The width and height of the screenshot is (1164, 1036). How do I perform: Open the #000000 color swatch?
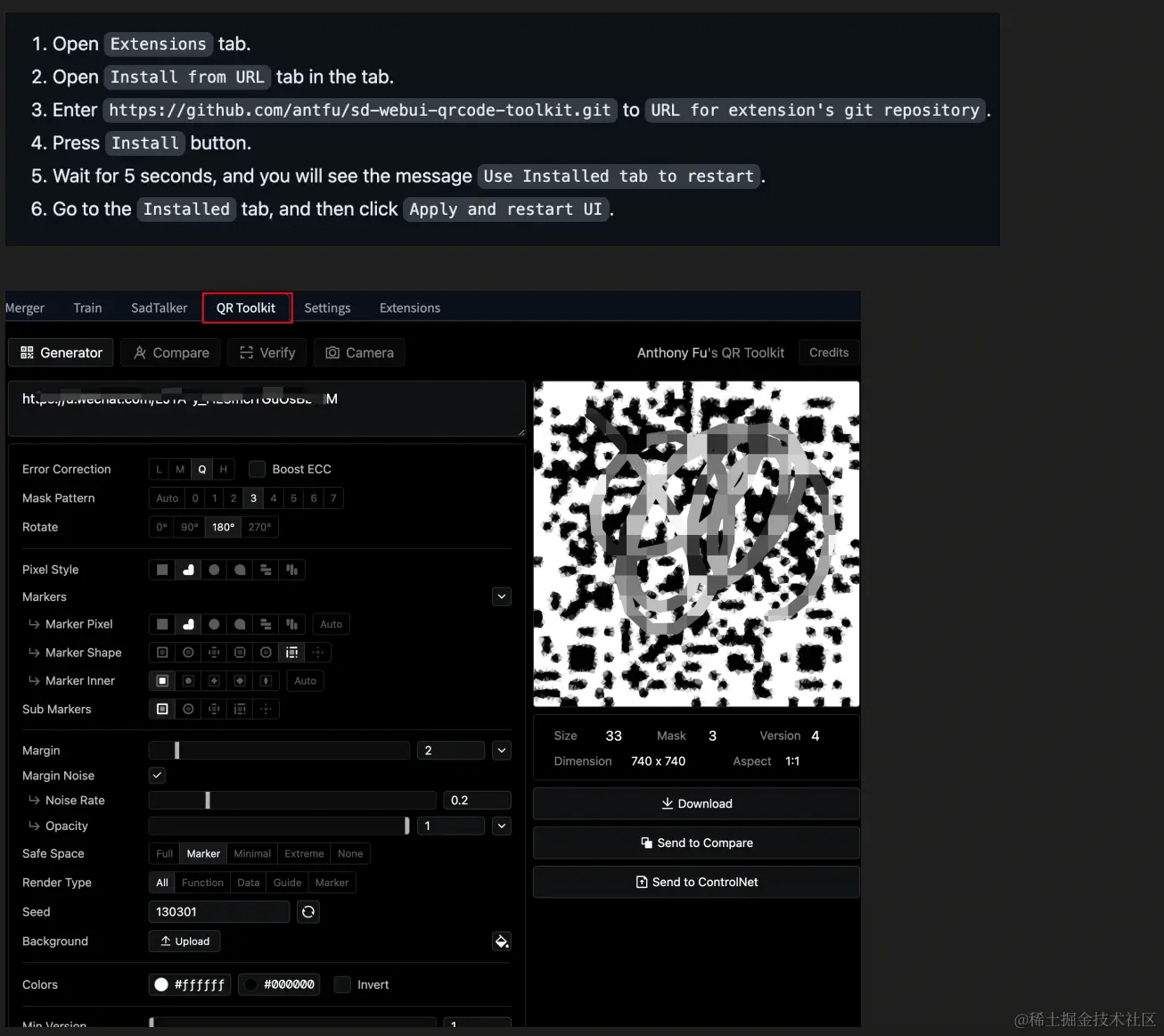tap(280, 984)
